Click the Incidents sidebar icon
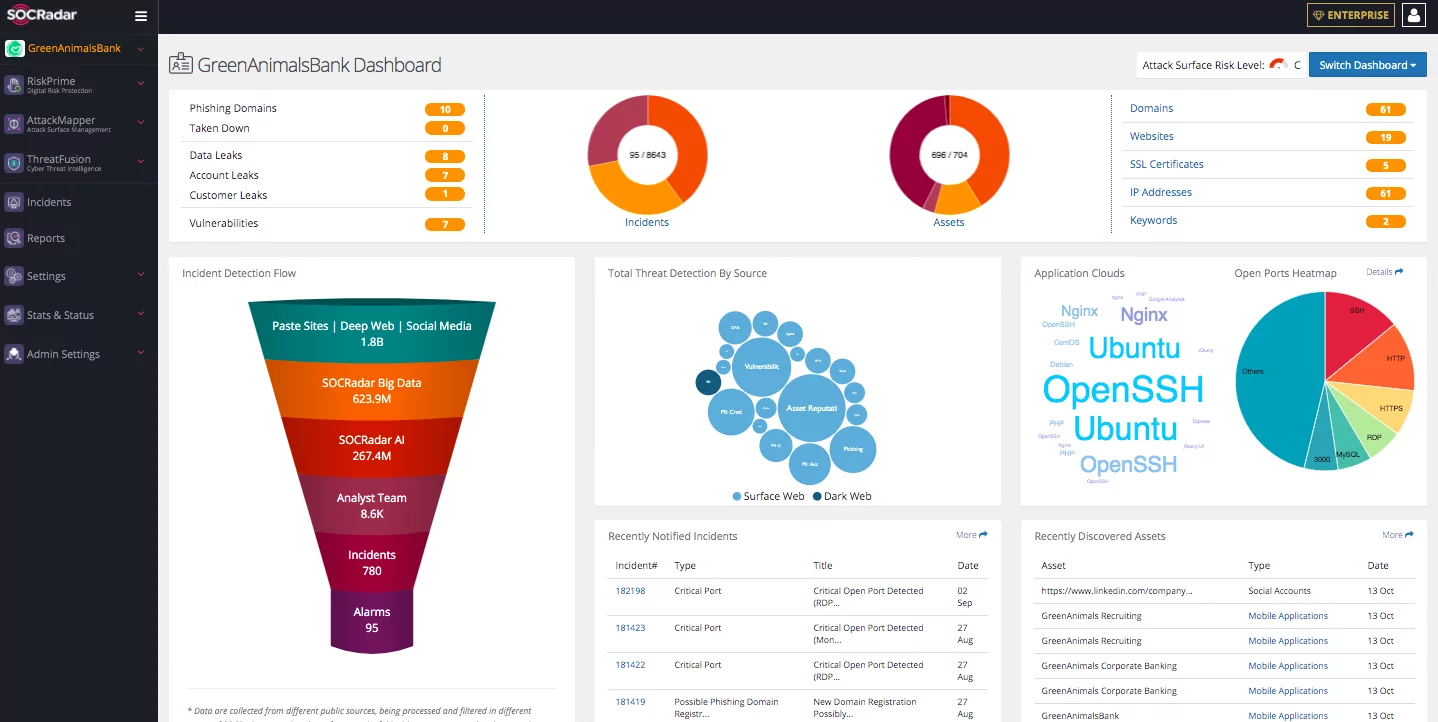 (x=14, y=202)
